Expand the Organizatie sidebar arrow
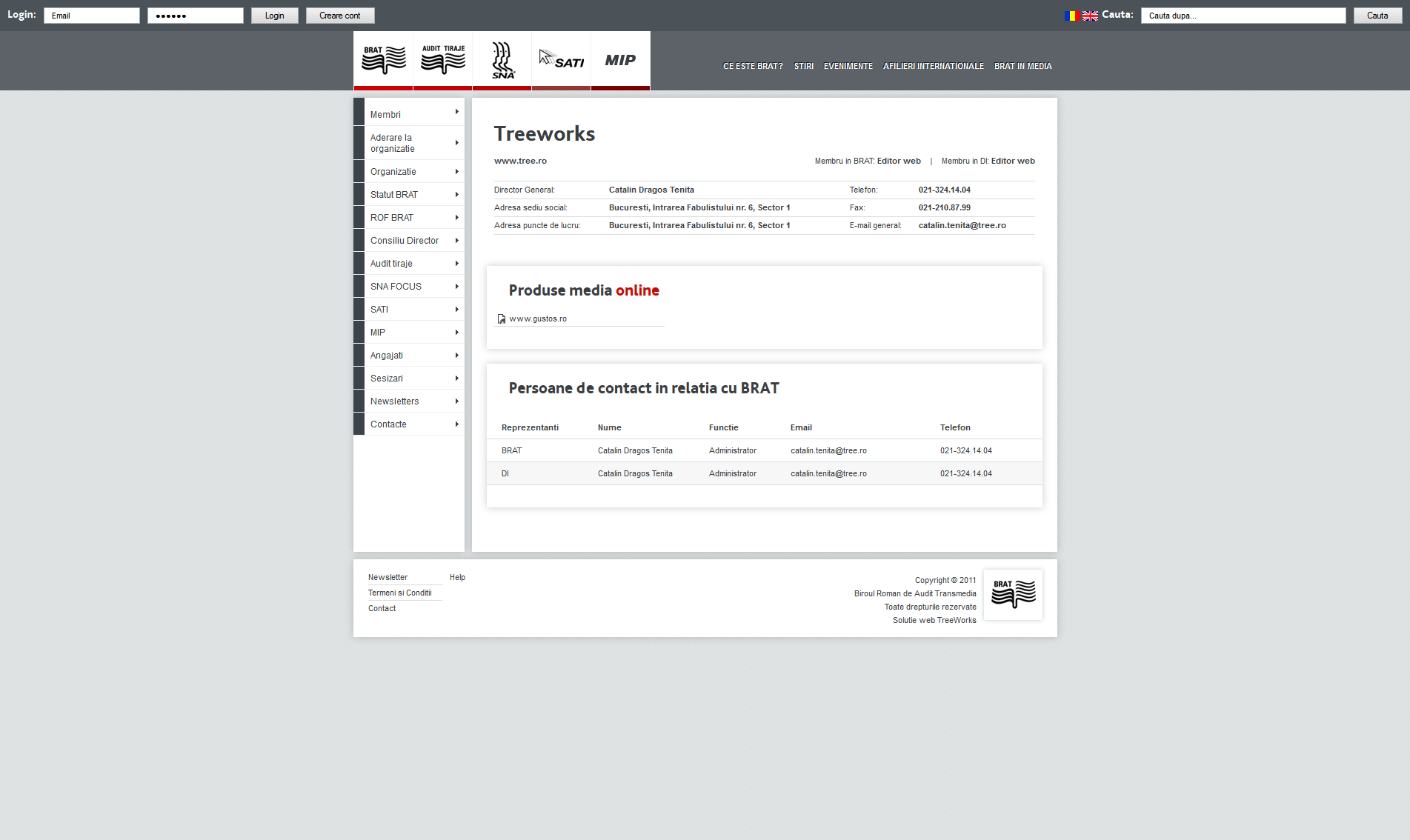 [x=456, y=171]
